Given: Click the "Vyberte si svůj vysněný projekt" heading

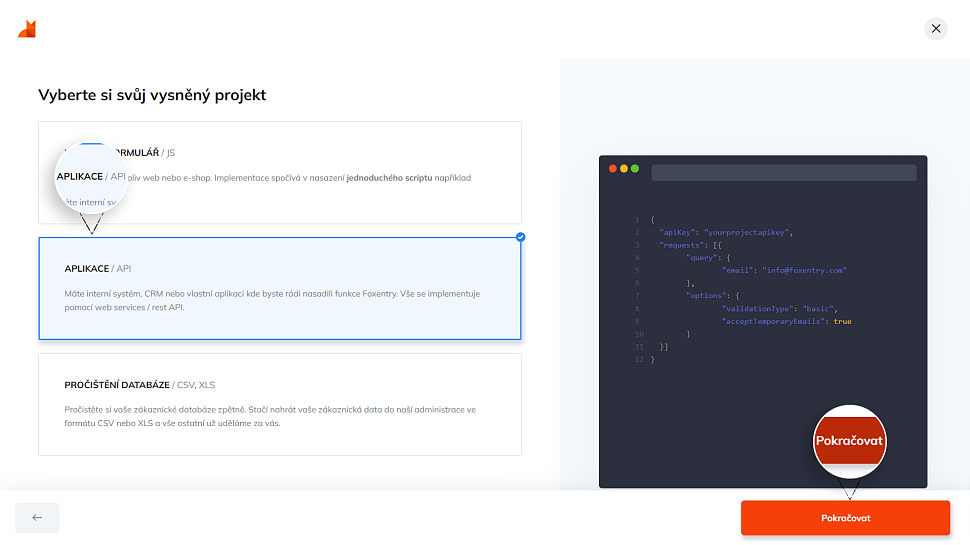Looking at the screenshot, I should click(x=152, y=95).
